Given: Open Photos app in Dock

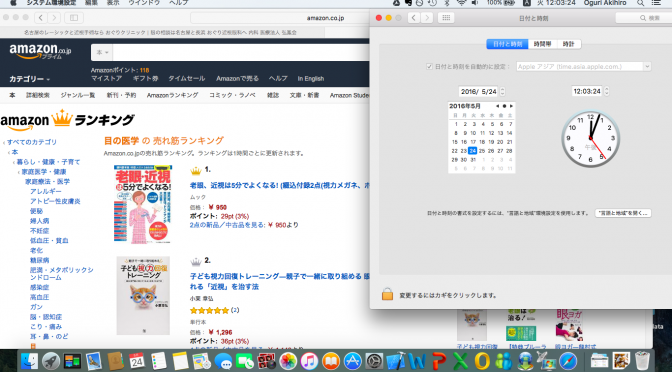Looking at the screenshot, I should point(288,361).
